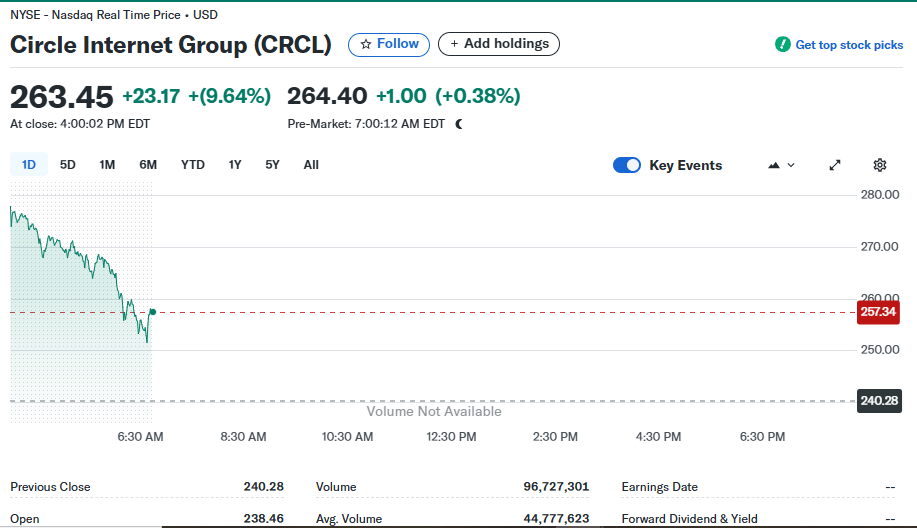Toggle the Key Events switch
The image size is (917, 528).
[627, 165]
